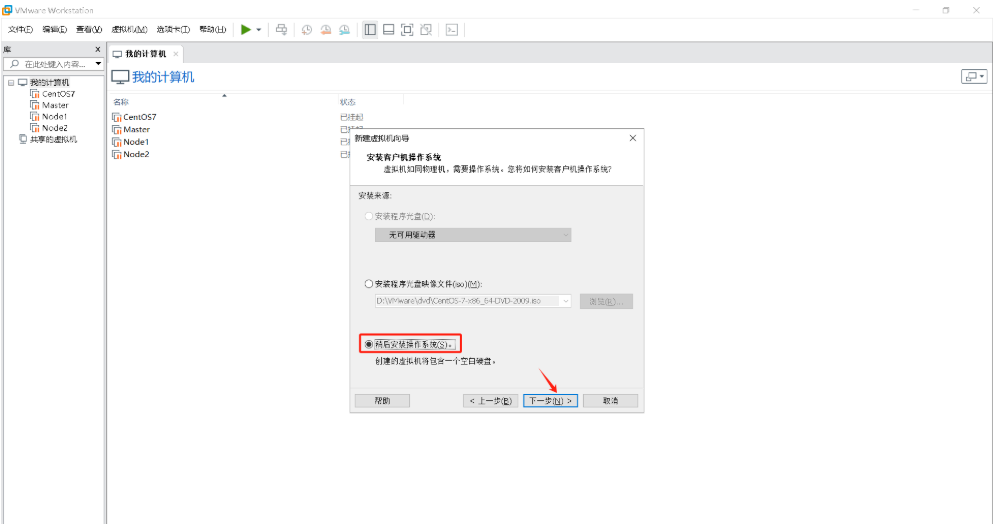The height and width of the screenshot is (524, 996).
Task: Open the ISO path combo box dropdown
Action: click(x=565, y=301)
